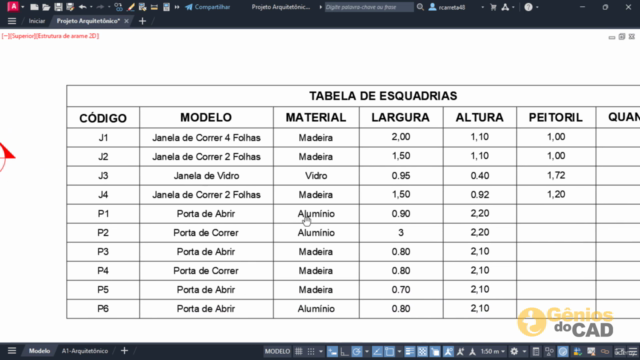Open the Autodesk App Store cart icon
Screen dimensions: 640x360
(493, 7)
